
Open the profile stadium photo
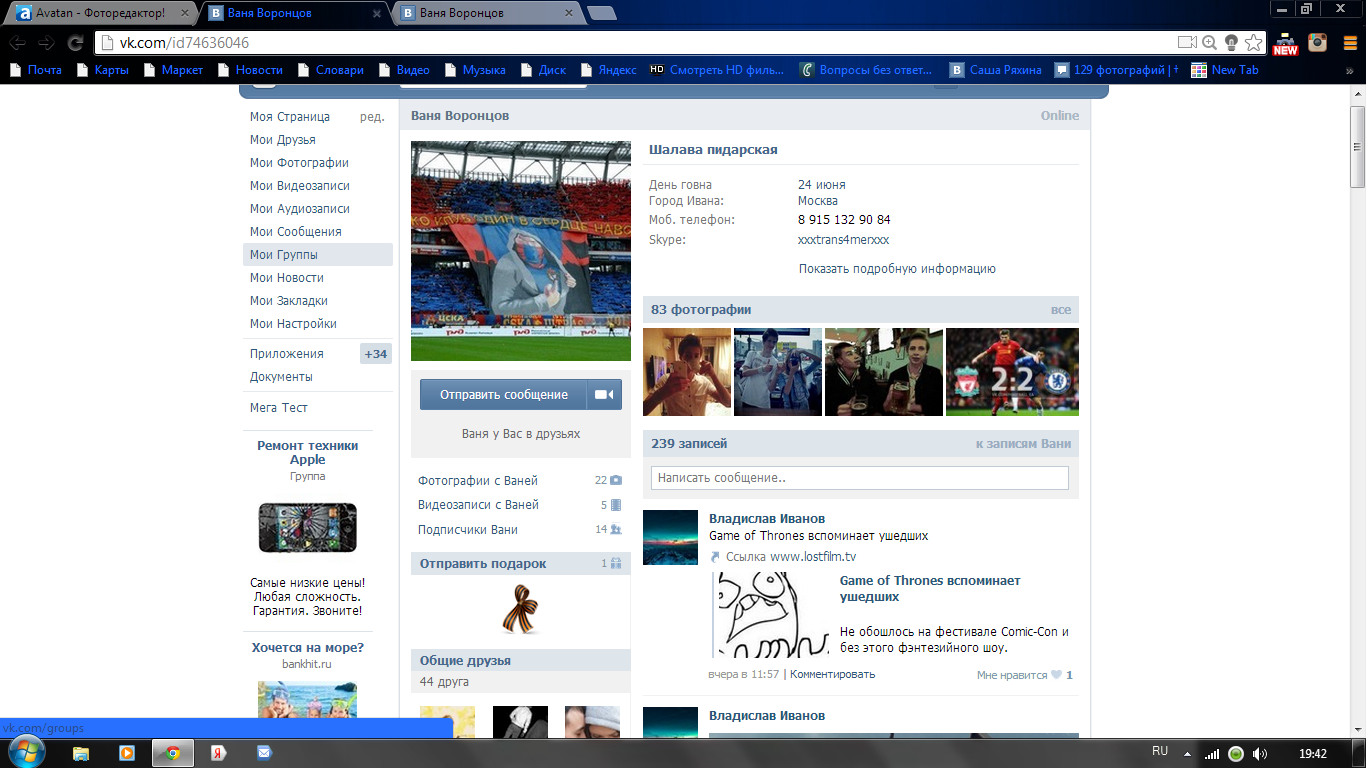tap(521, 250)
